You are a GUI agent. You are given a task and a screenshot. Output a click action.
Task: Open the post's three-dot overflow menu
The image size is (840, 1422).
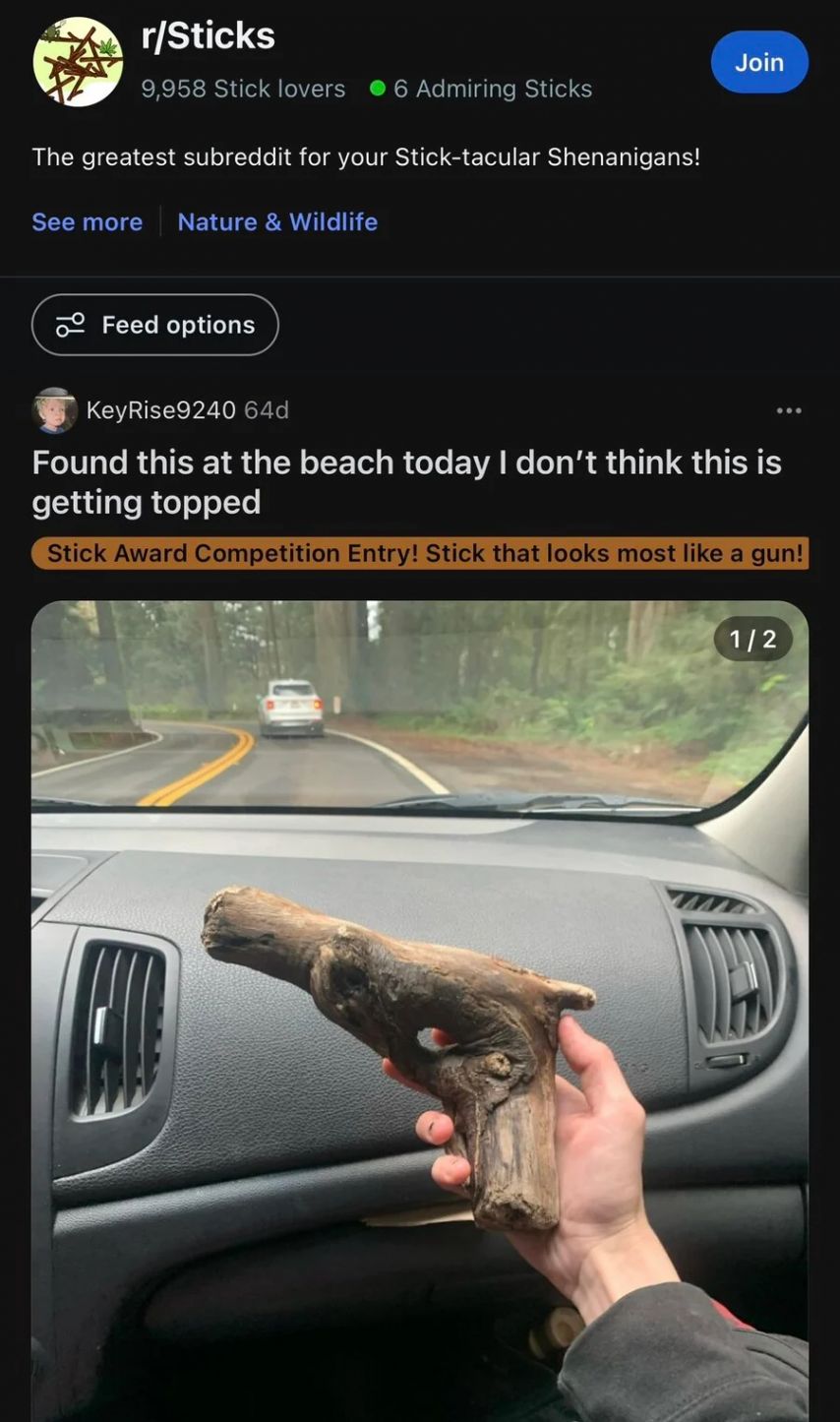[789, 410]
